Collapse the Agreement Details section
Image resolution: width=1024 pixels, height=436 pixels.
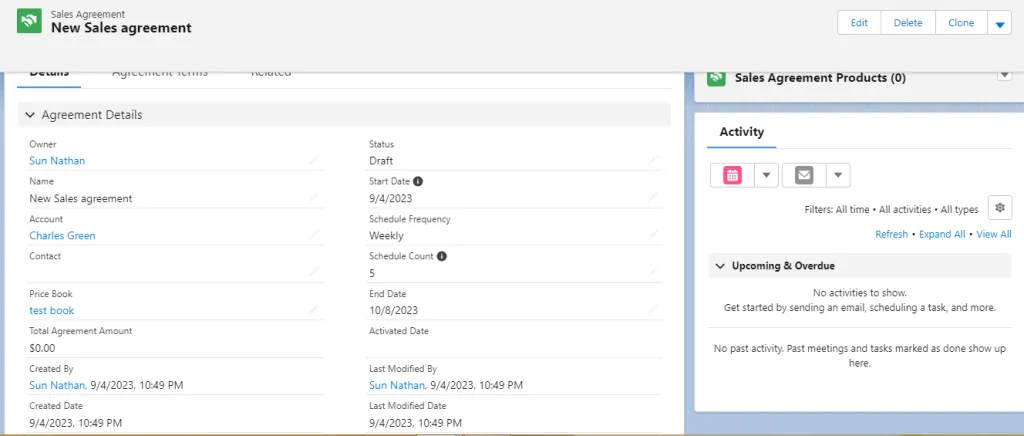(x=29, y=115)
